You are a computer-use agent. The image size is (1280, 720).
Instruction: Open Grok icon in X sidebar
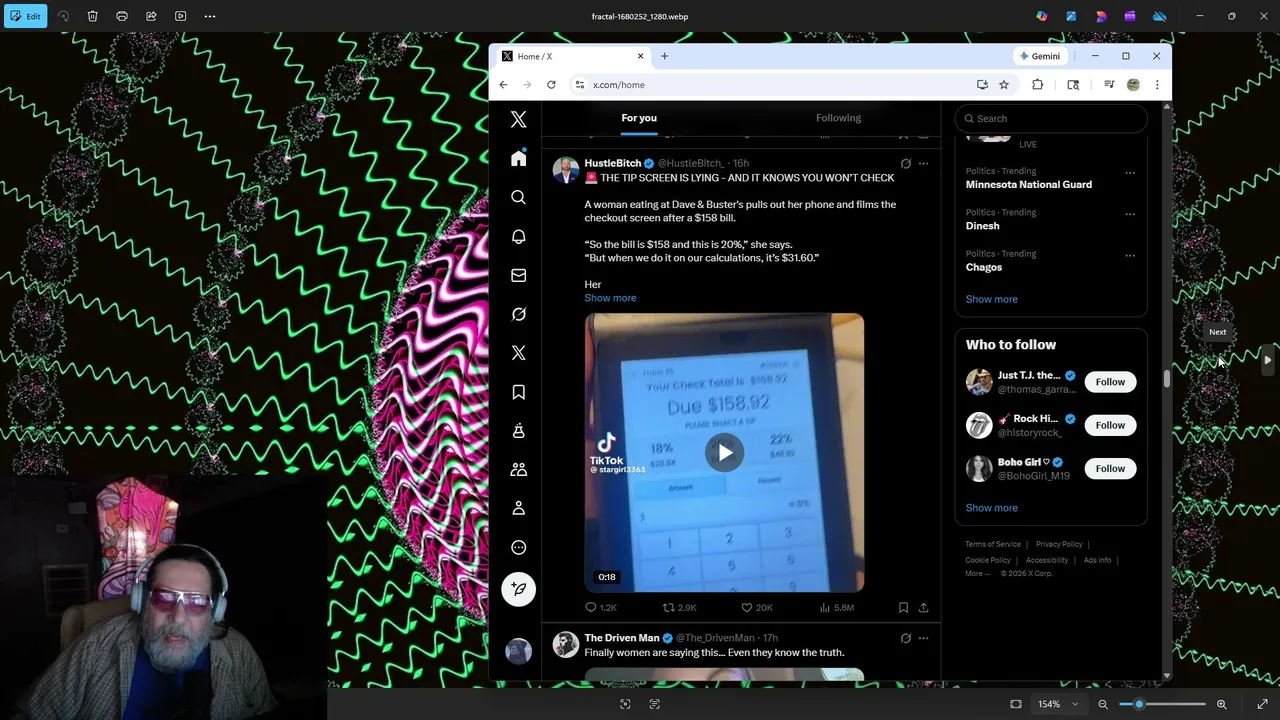point(518,314)
